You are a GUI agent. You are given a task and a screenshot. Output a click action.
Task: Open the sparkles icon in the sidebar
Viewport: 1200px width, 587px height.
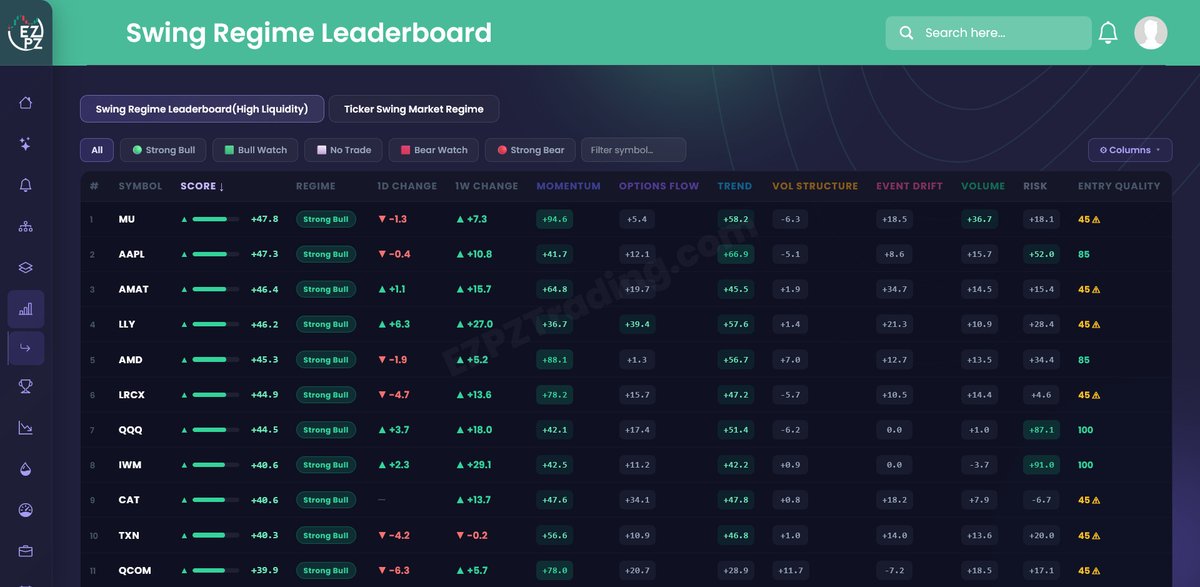coord(26,144)
